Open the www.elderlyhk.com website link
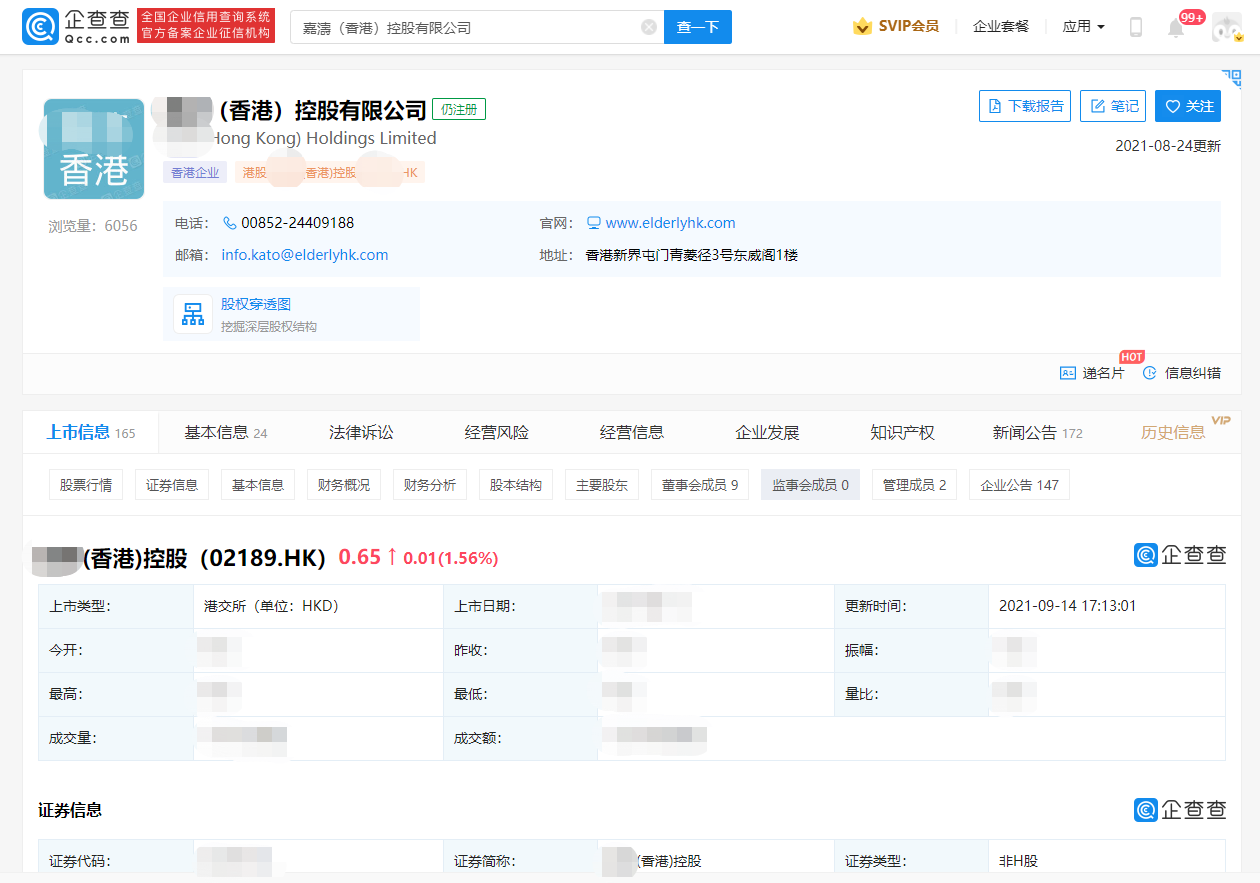The image size is (1260, 883). 670,223
